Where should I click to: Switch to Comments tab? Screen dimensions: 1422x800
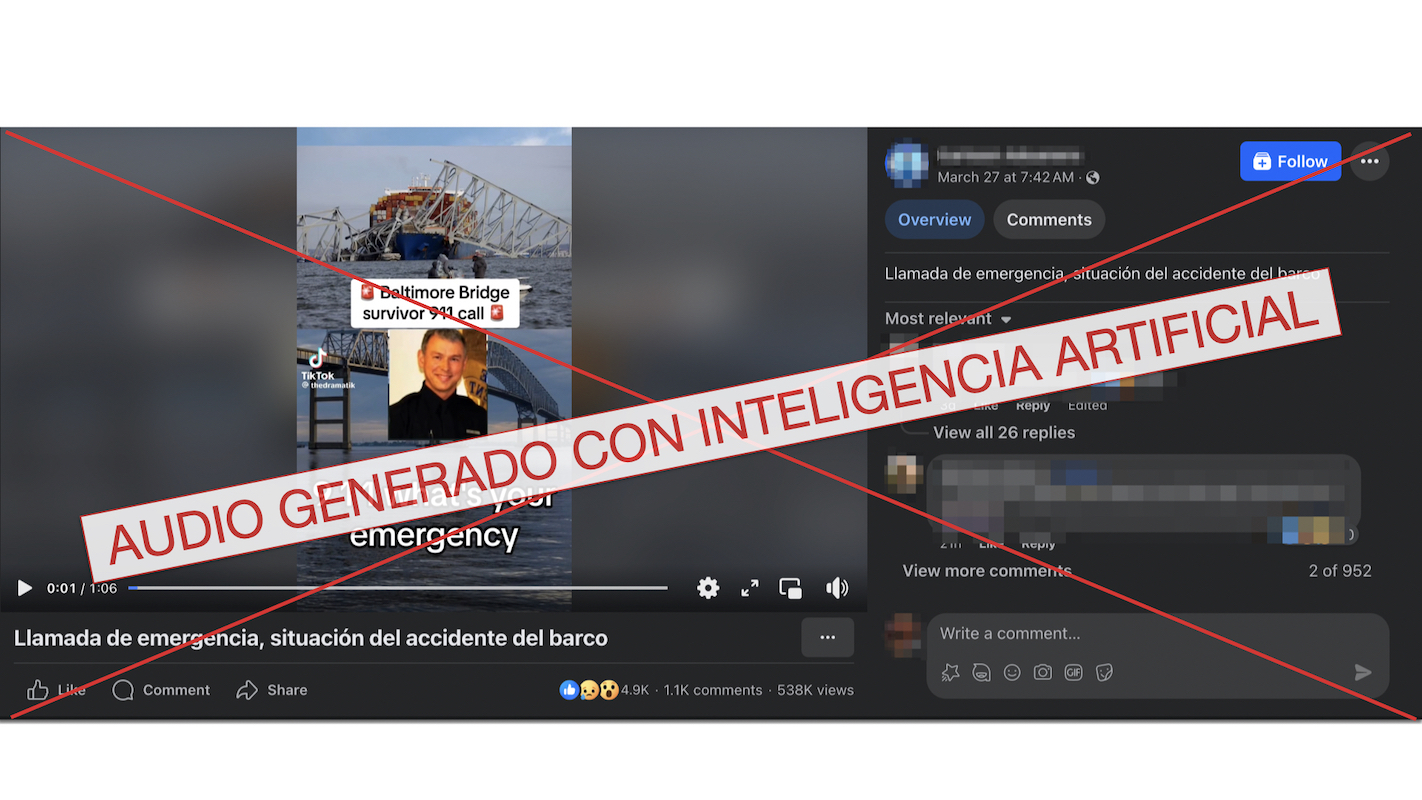click(1049, 220)
